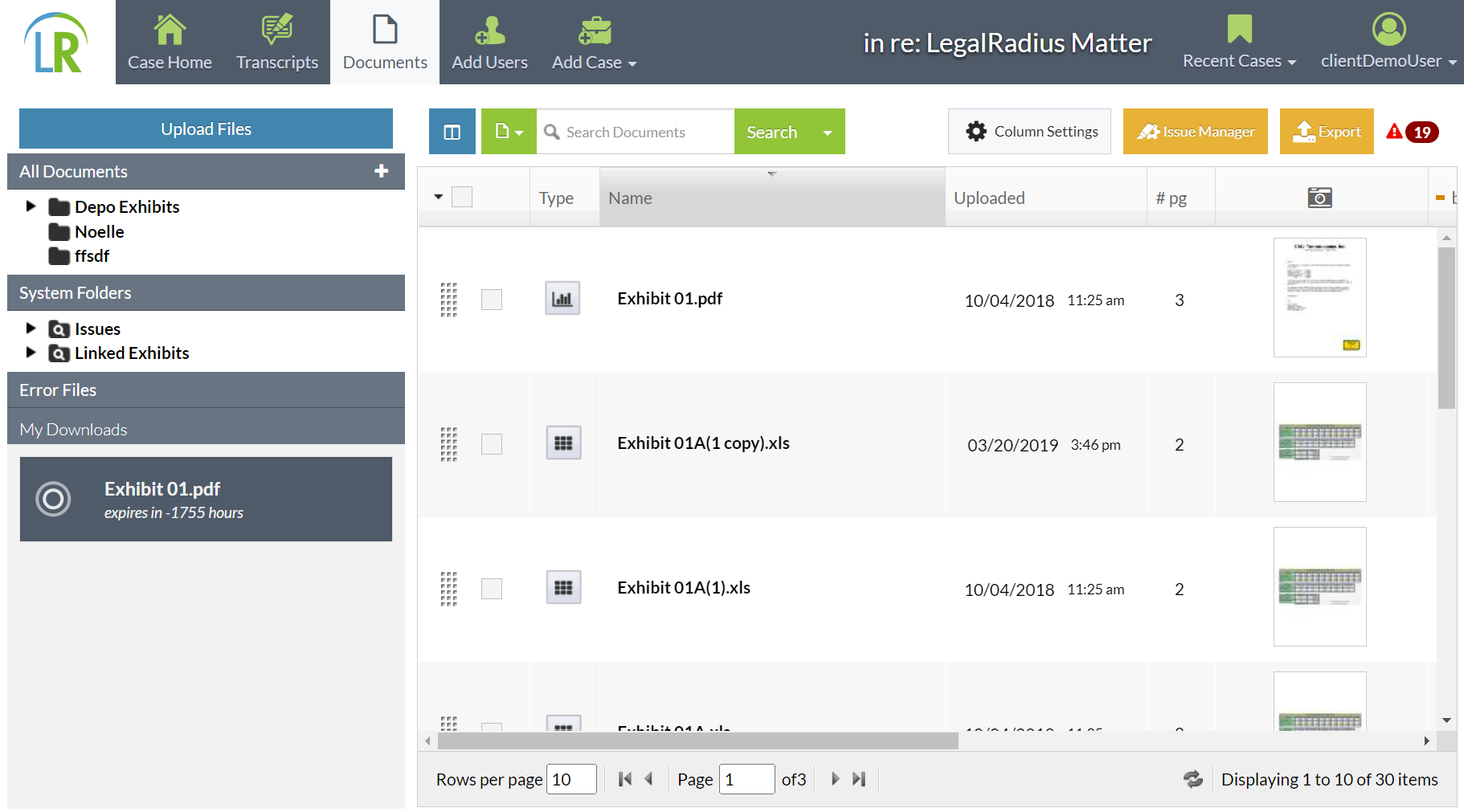Sort by the # pg column header

[x=1180, y=198]
